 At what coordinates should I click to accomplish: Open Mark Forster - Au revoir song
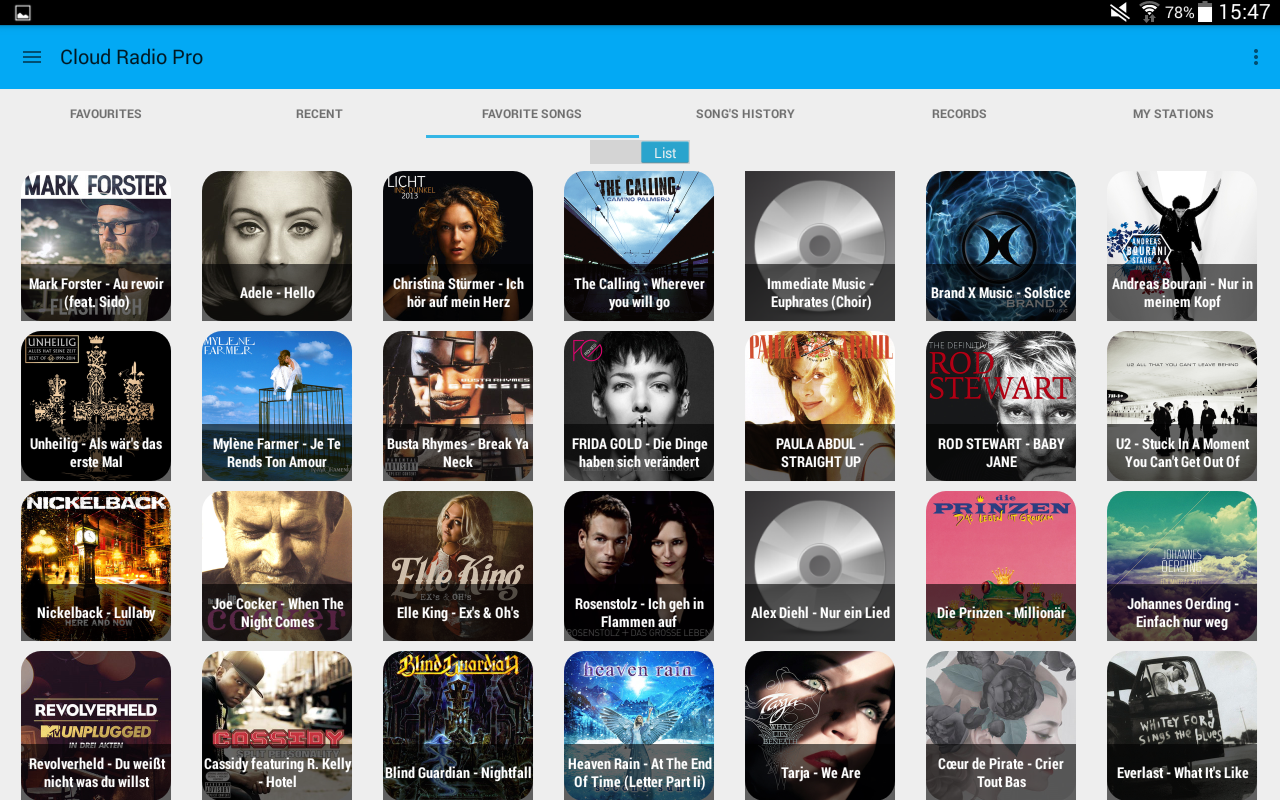point(96,246)
